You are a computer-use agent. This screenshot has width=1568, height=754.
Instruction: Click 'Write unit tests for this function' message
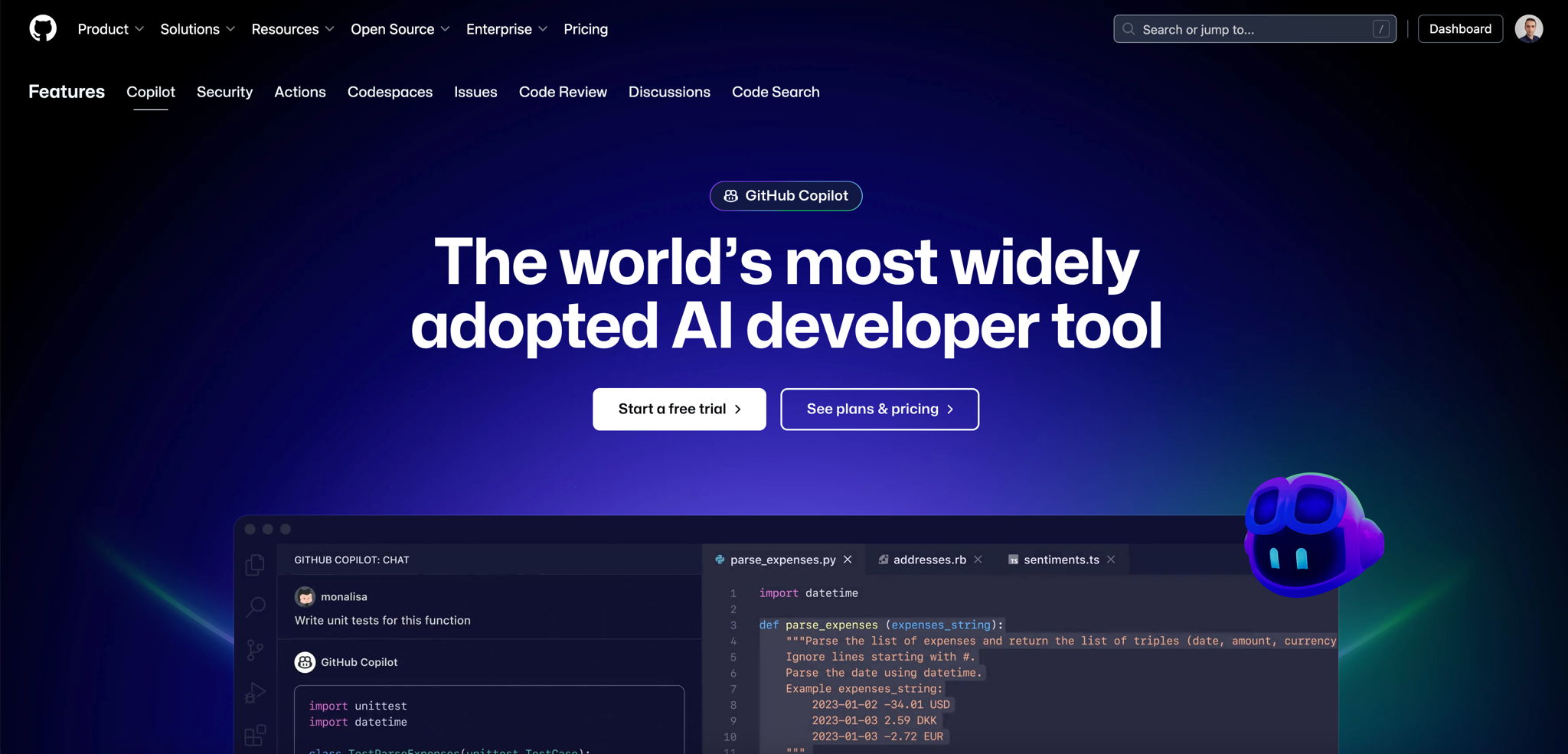(383, 620)
